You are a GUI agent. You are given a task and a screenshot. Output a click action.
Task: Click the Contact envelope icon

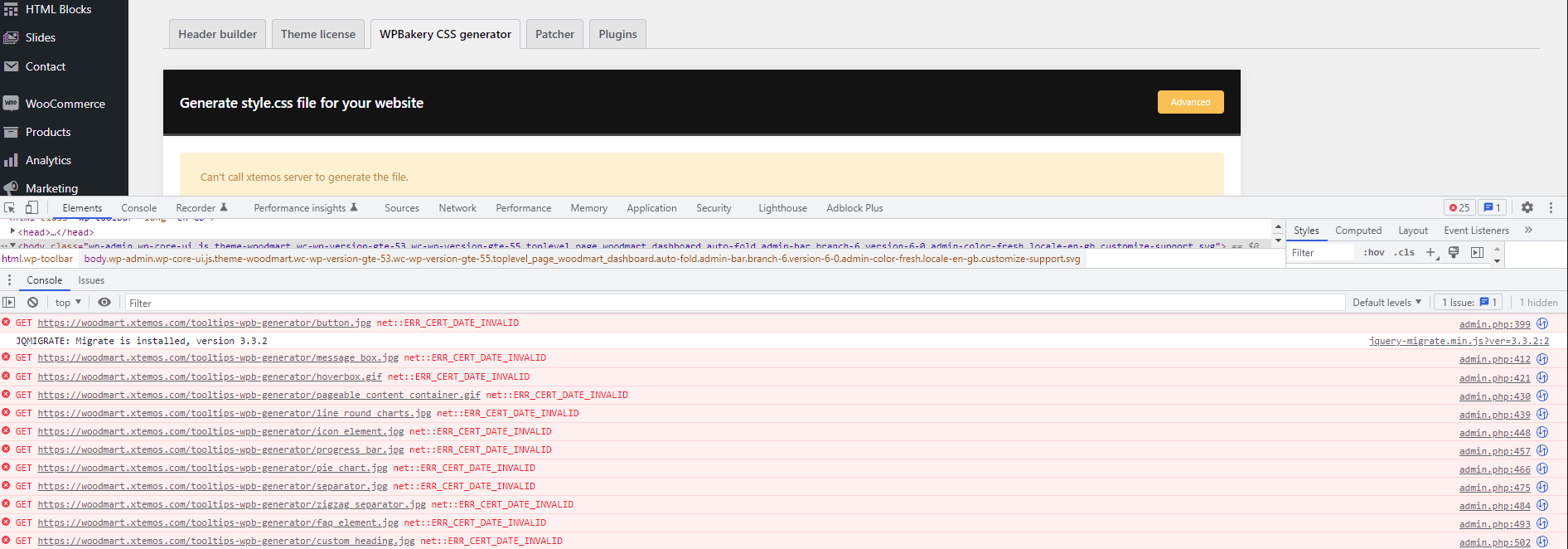pyautogui.click(x=11, y=66)
